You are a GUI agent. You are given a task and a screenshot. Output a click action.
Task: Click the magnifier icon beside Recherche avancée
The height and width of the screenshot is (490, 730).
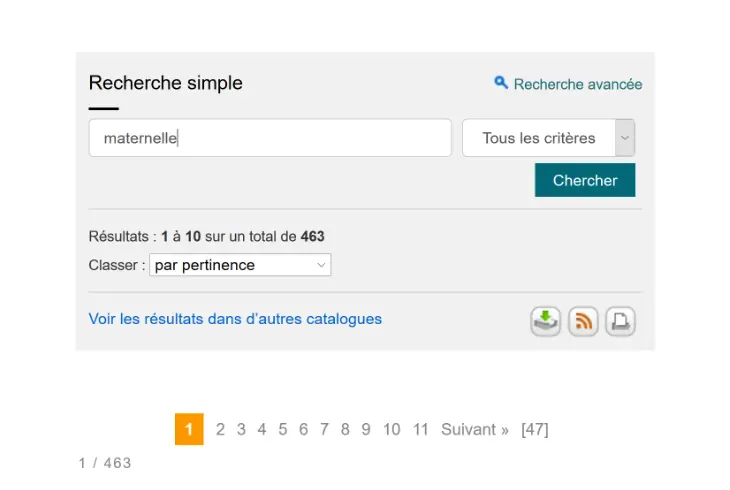500,83
